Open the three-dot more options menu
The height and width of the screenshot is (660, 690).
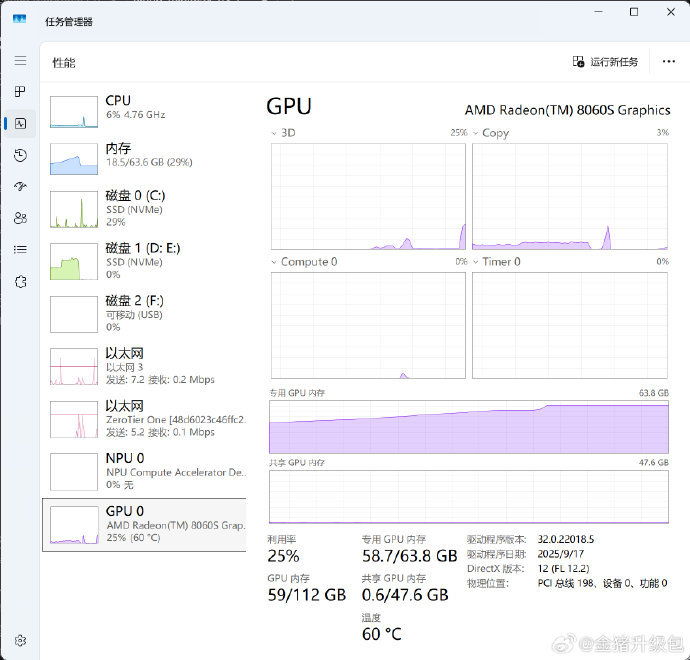[x=669, y=62]
